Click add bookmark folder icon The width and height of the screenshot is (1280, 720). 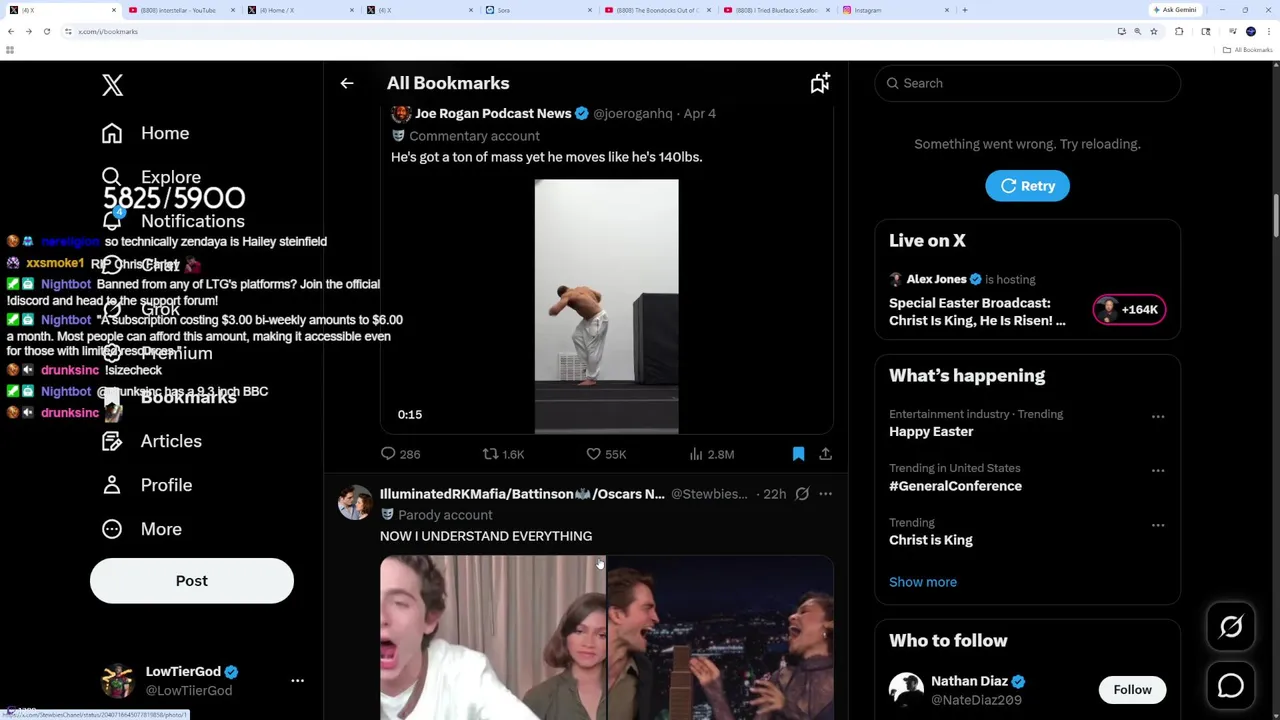pyautogui.click(x=820, y=84)
